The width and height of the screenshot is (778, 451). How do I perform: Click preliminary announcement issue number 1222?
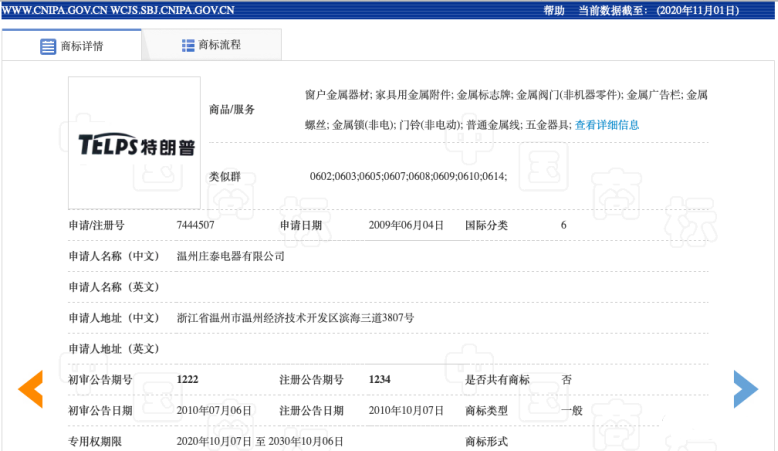click(188, 380)
